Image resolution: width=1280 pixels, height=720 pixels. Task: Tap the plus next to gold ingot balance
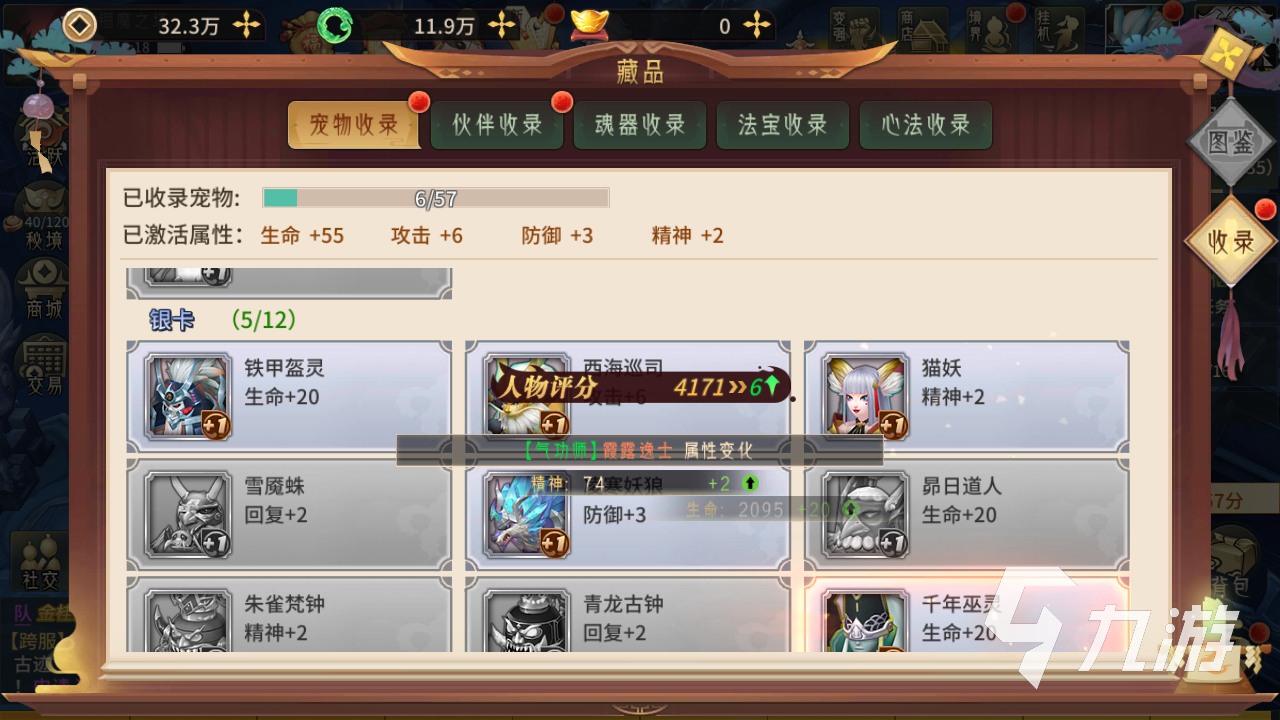coord(758,26)
